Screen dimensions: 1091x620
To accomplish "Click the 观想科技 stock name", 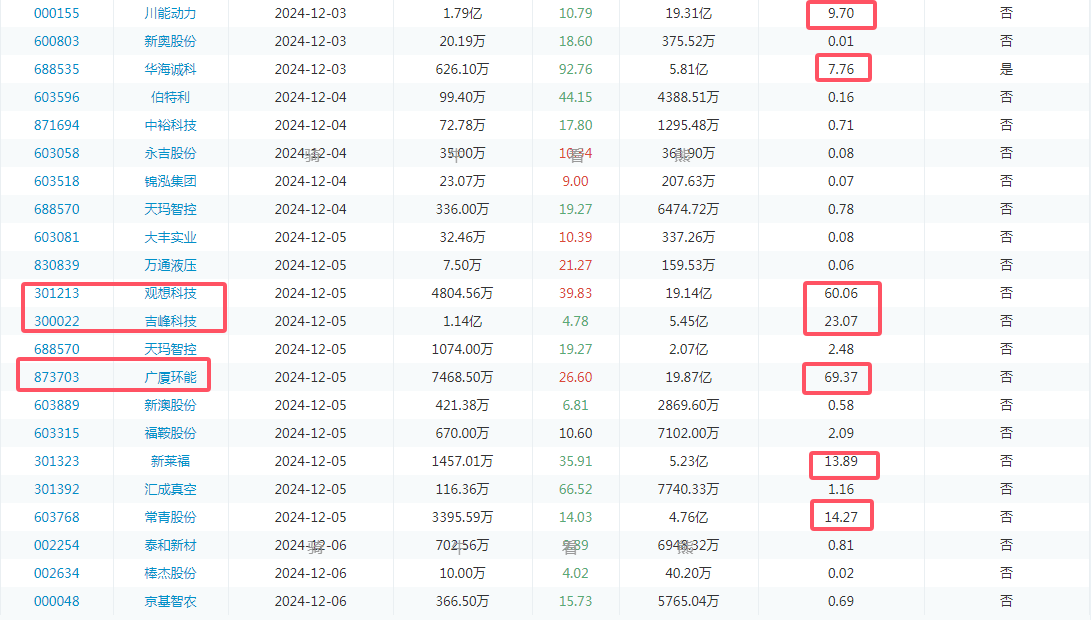I will [x=170, y=293].
